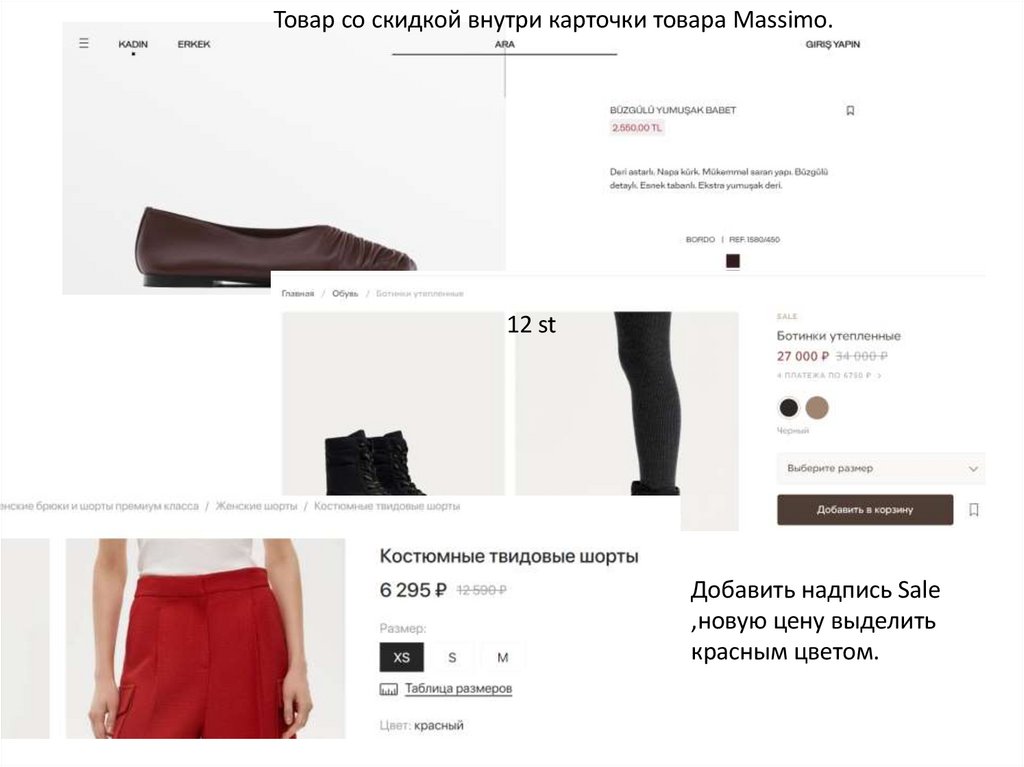Switch to the ERKEK tab
Viewport: 1024px width, 767px height.
(194, 44)
